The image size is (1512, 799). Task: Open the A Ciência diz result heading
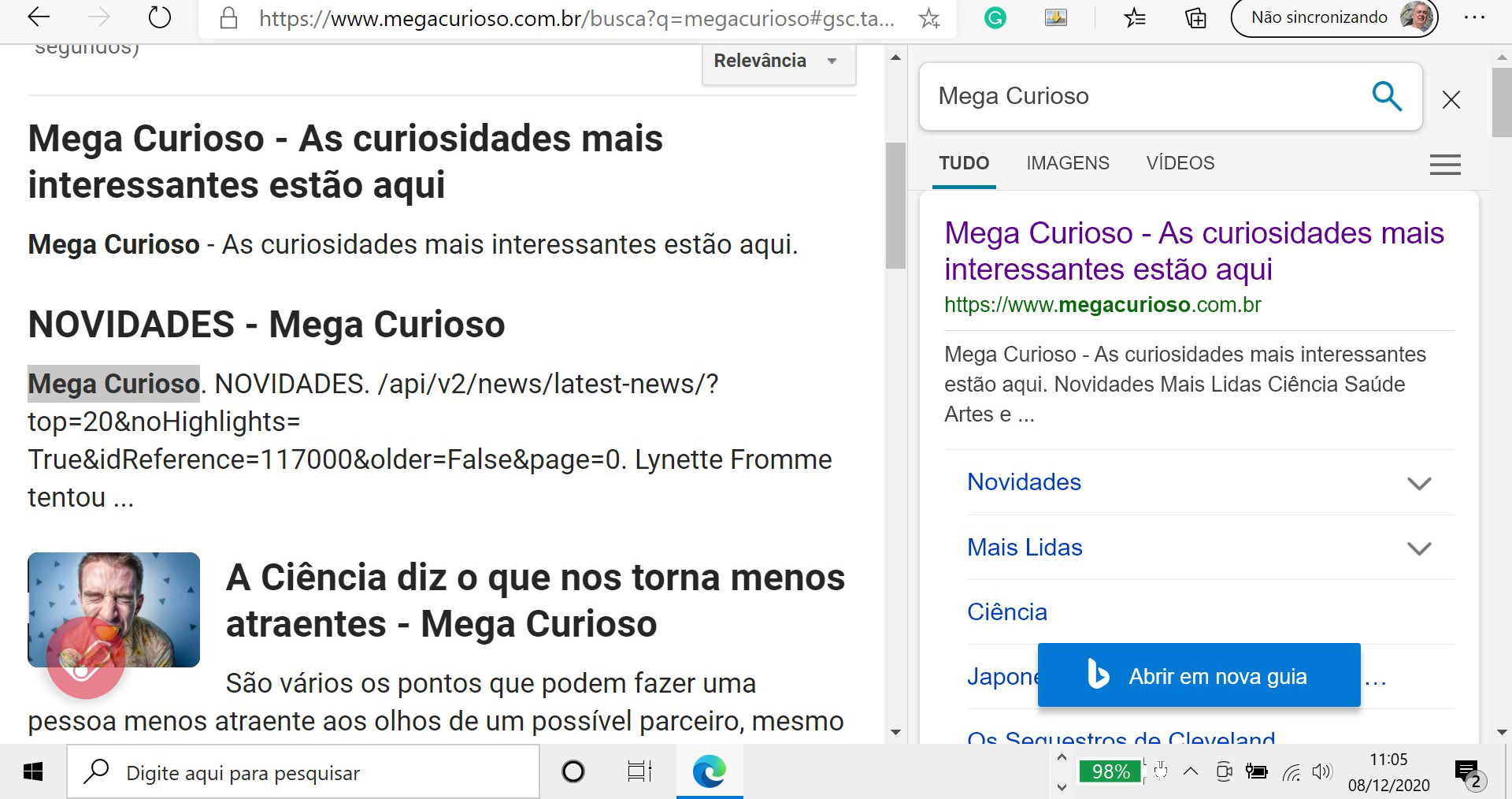(x=535, y=600)
